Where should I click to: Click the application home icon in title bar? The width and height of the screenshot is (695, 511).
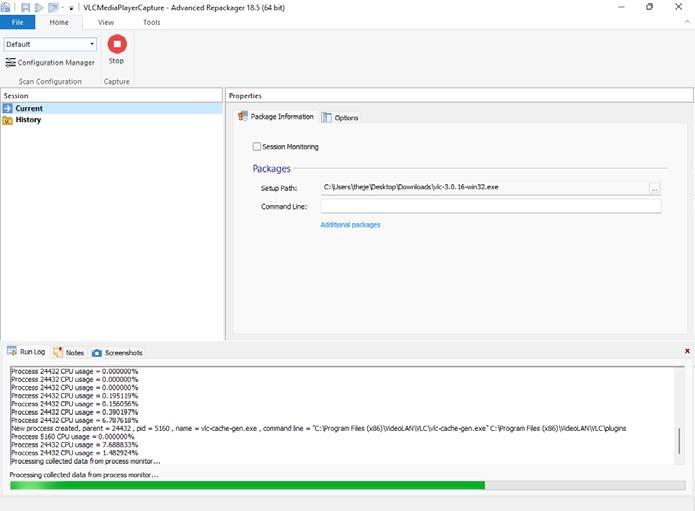[5, 7]
